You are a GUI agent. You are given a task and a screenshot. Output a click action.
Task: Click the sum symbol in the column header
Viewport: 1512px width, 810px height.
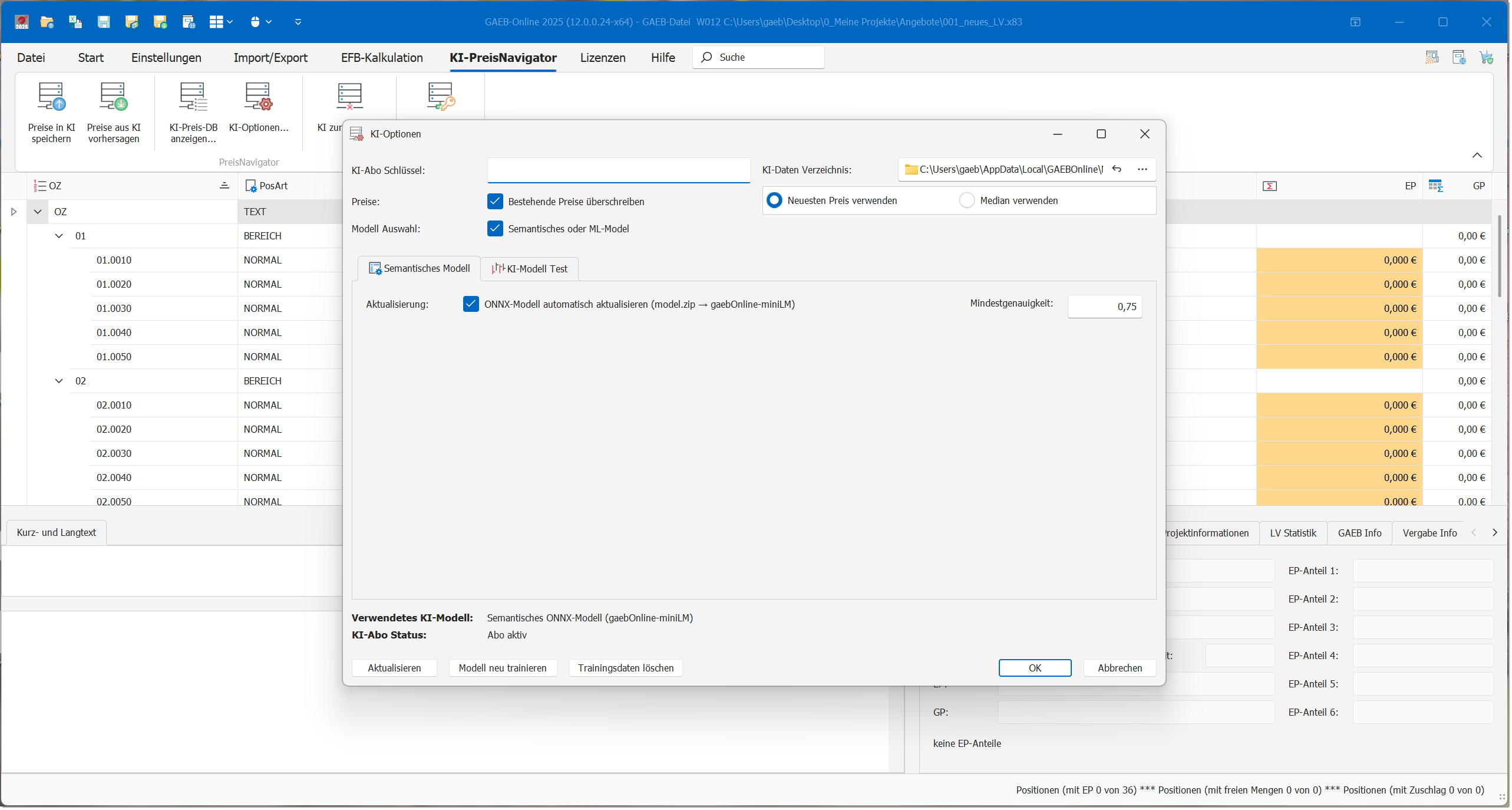point(1270,186)
